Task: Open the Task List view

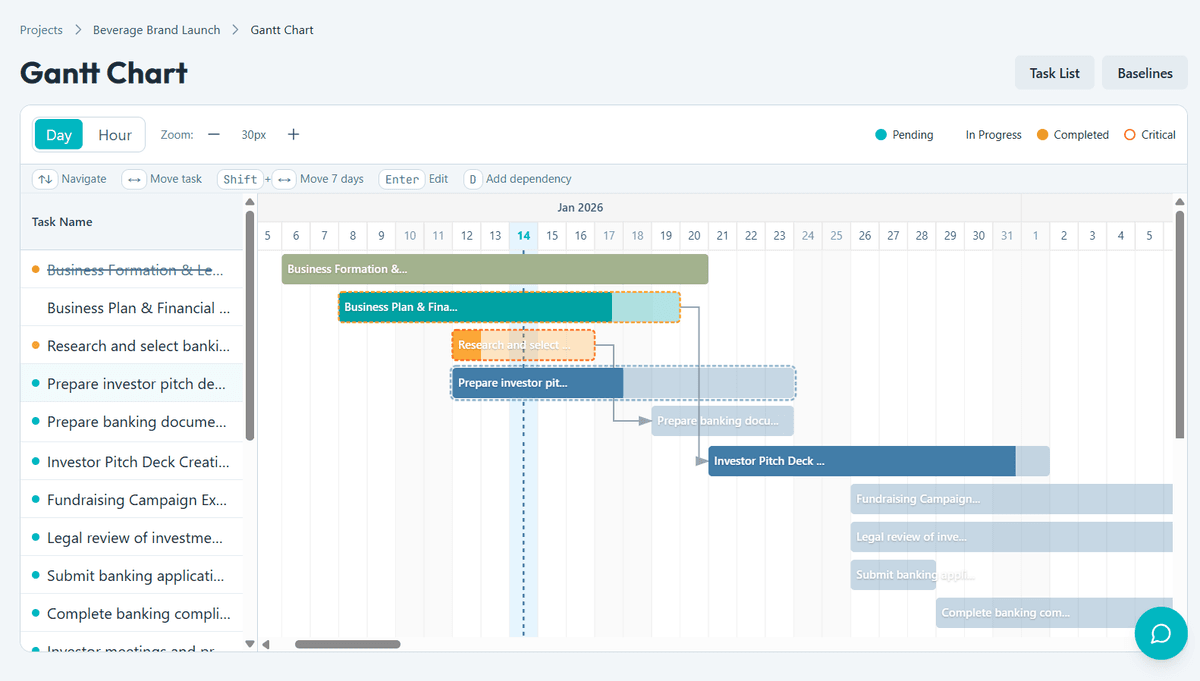Action: (1054, 72)
